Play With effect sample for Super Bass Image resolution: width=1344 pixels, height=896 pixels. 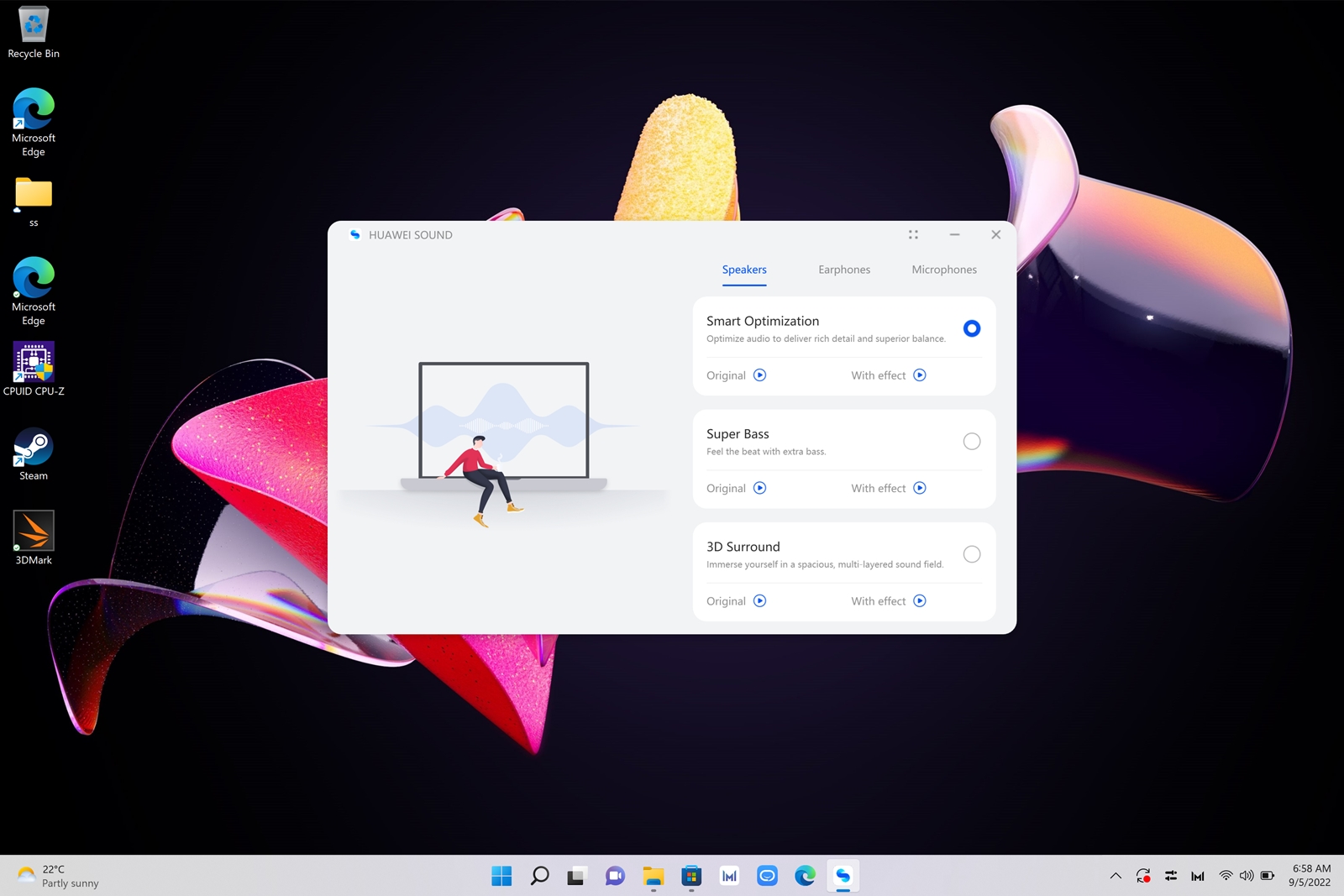tap(920, 488)
